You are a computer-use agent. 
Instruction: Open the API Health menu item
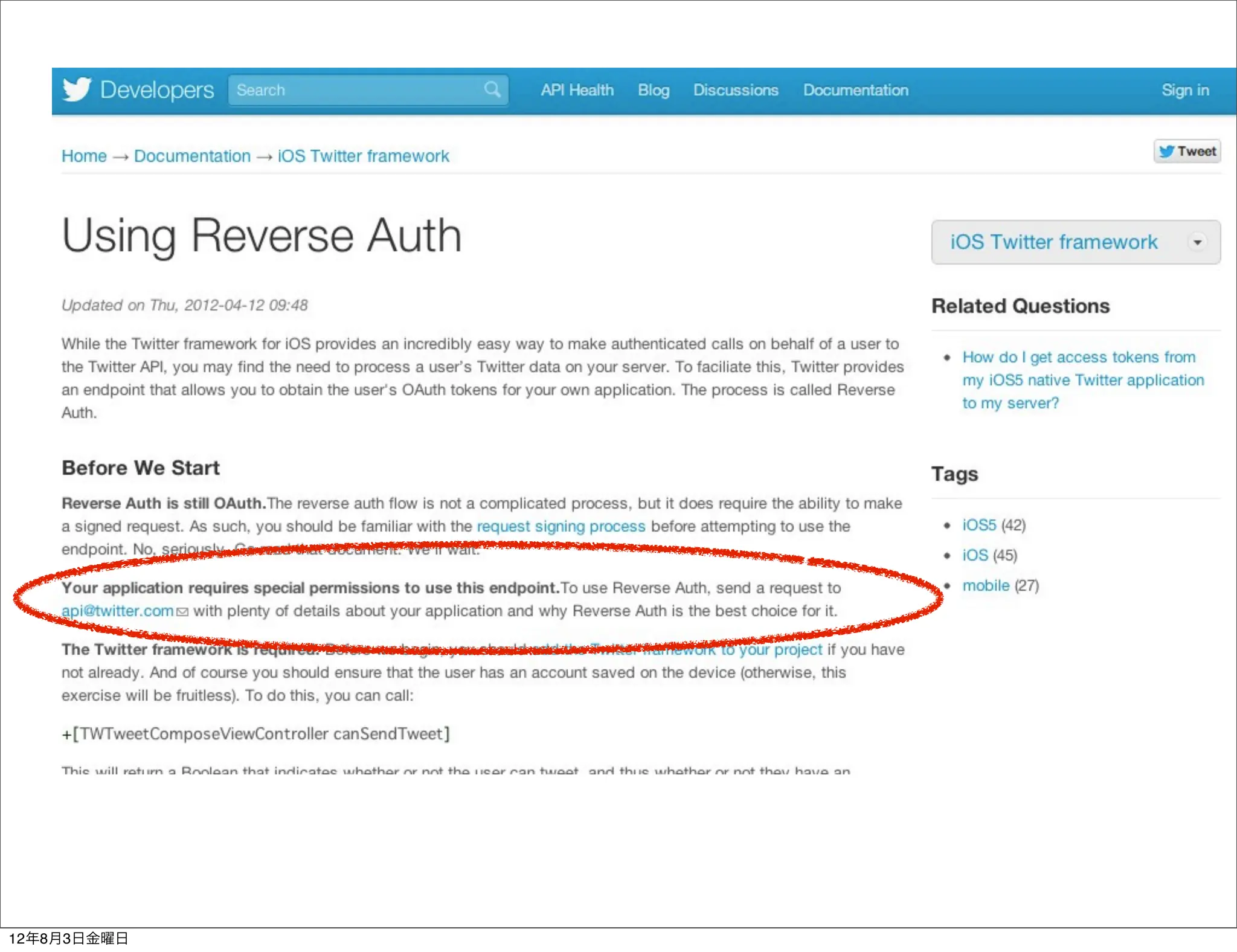click(x=577, y=90)
